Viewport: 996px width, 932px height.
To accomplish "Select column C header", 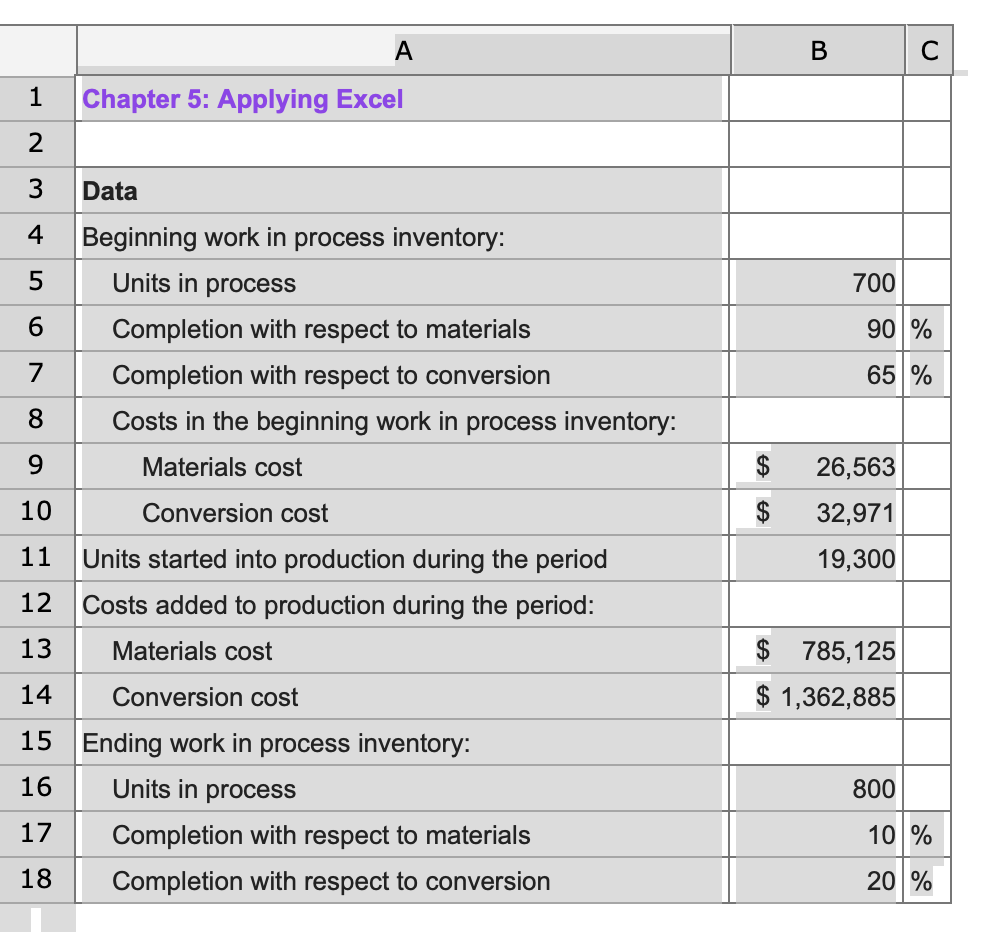I will click(x=928, y=50).
